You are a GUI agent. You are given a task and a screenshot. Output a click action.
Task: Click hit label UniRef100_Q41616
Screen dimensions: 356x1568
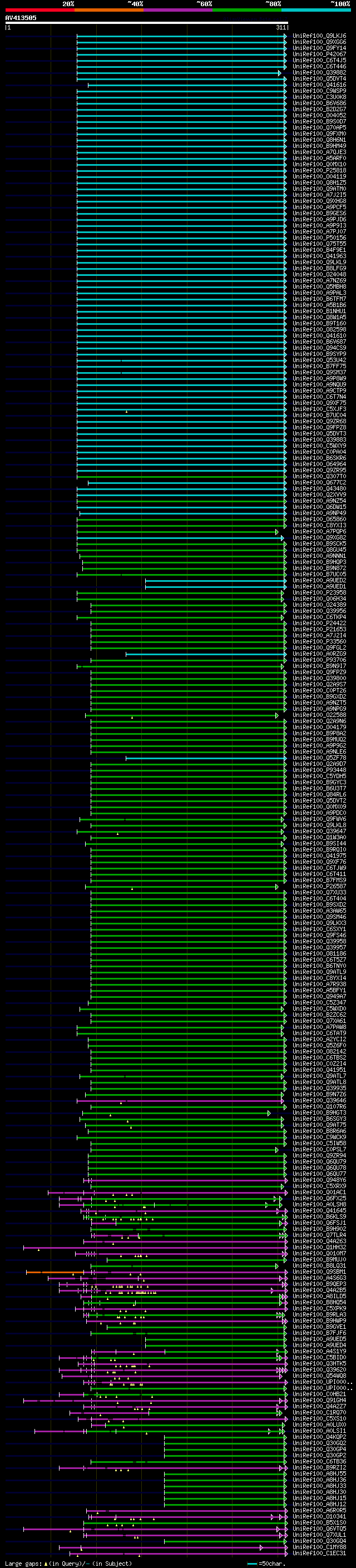(x=319, y=85)
